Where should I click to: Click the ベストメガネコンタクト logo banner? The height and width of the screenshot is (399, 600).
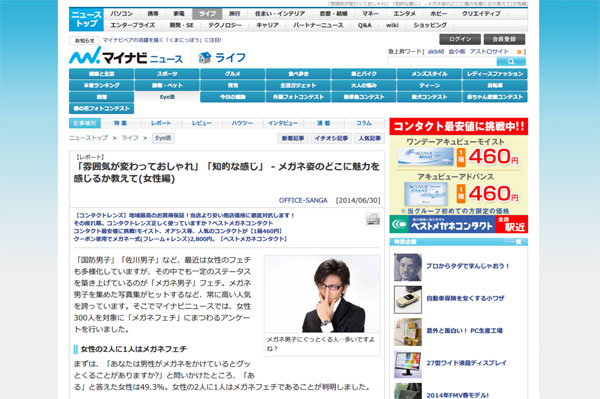coord(458,224)
